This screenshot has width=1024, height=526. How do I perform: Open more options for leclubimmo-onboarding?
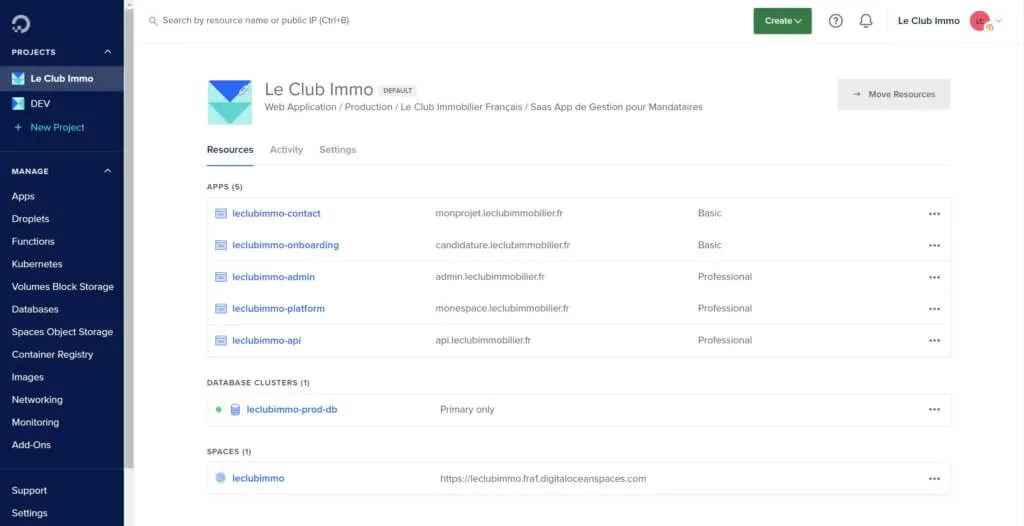tap(935, 246)
